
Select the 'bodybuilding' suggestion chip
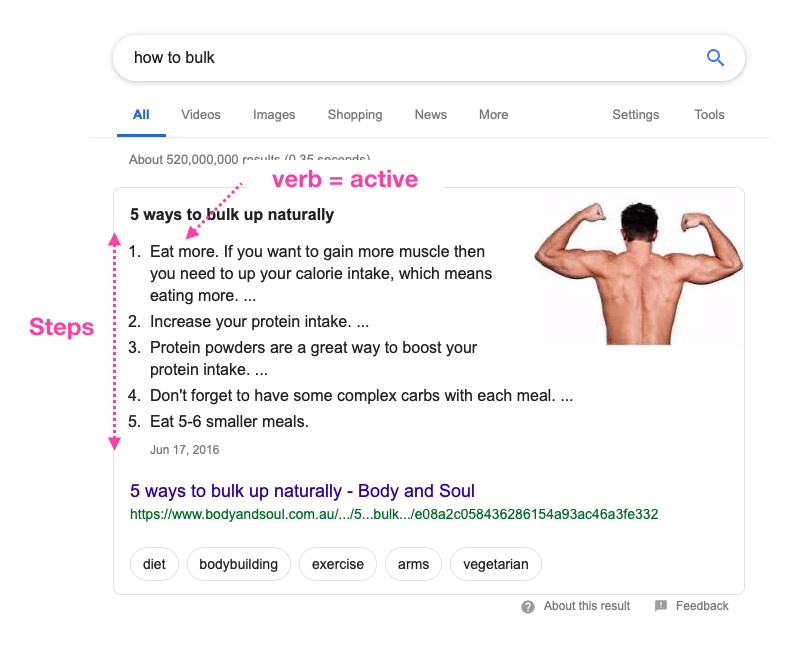[x=238, y=564]
